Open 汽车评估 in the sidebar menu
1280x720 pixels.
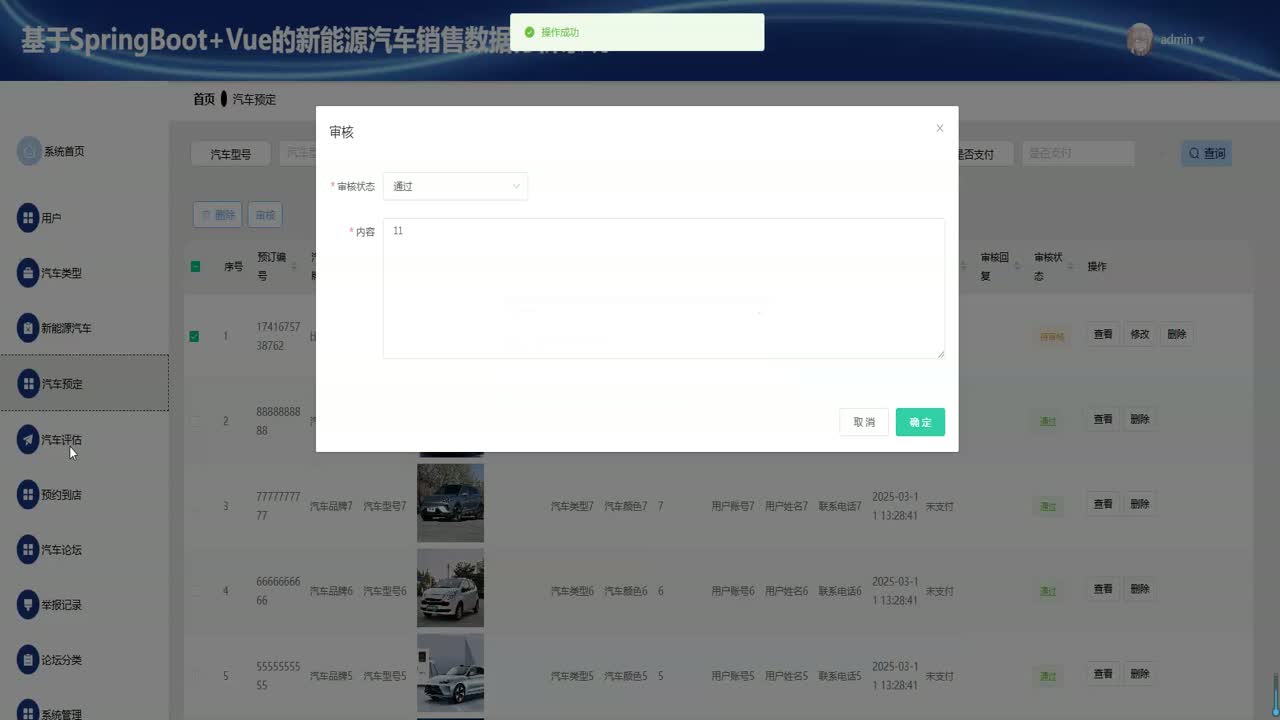[62, 439]
